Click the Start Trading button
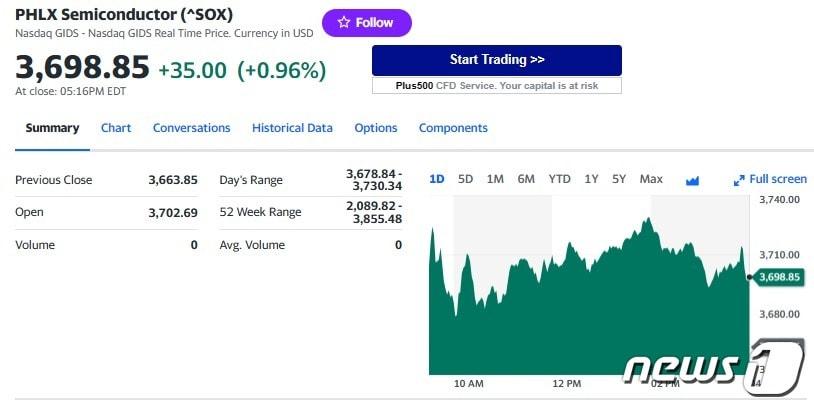 497,60
